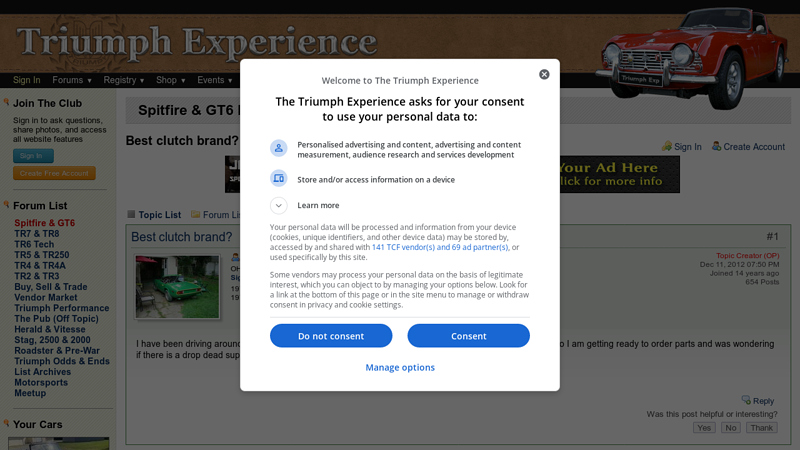800x450 pixels.
Task: Open the Events menu
Action: (215, 80)
